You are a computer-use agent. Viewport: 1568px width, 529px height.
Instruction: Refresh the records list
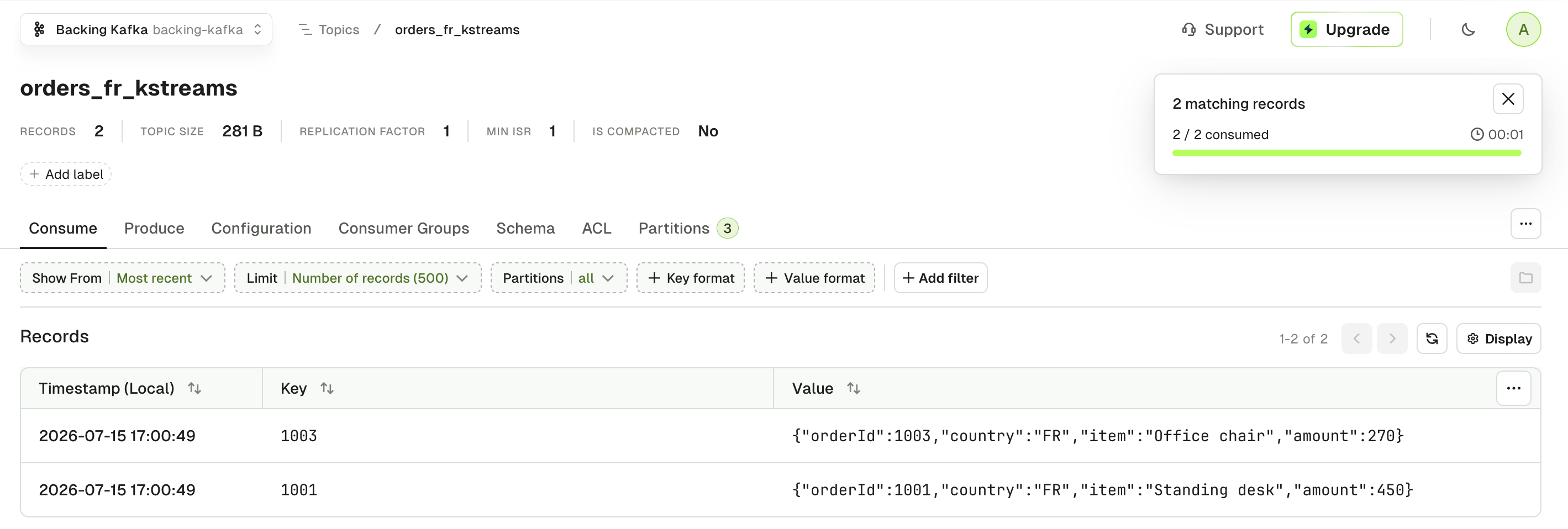point(1432,338)
